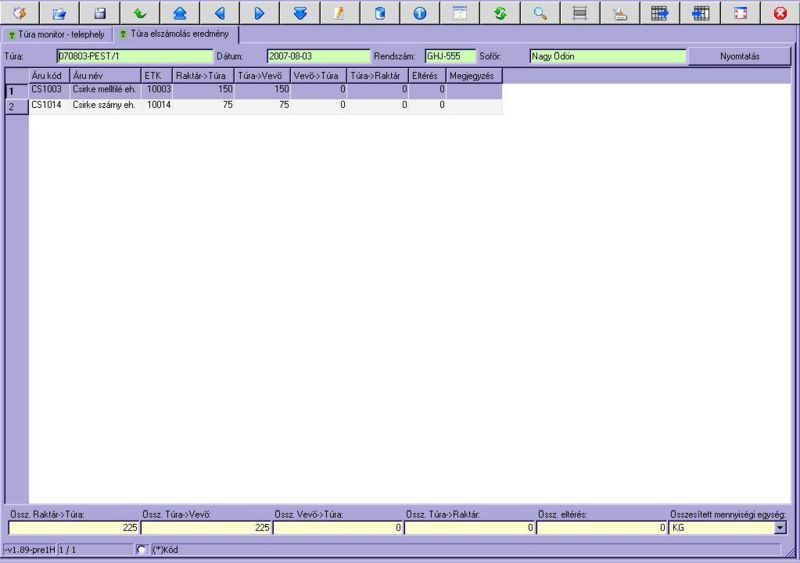
Task: Open the Összesített mennyiségi egység dropdown
Action: tap(780, 528)
